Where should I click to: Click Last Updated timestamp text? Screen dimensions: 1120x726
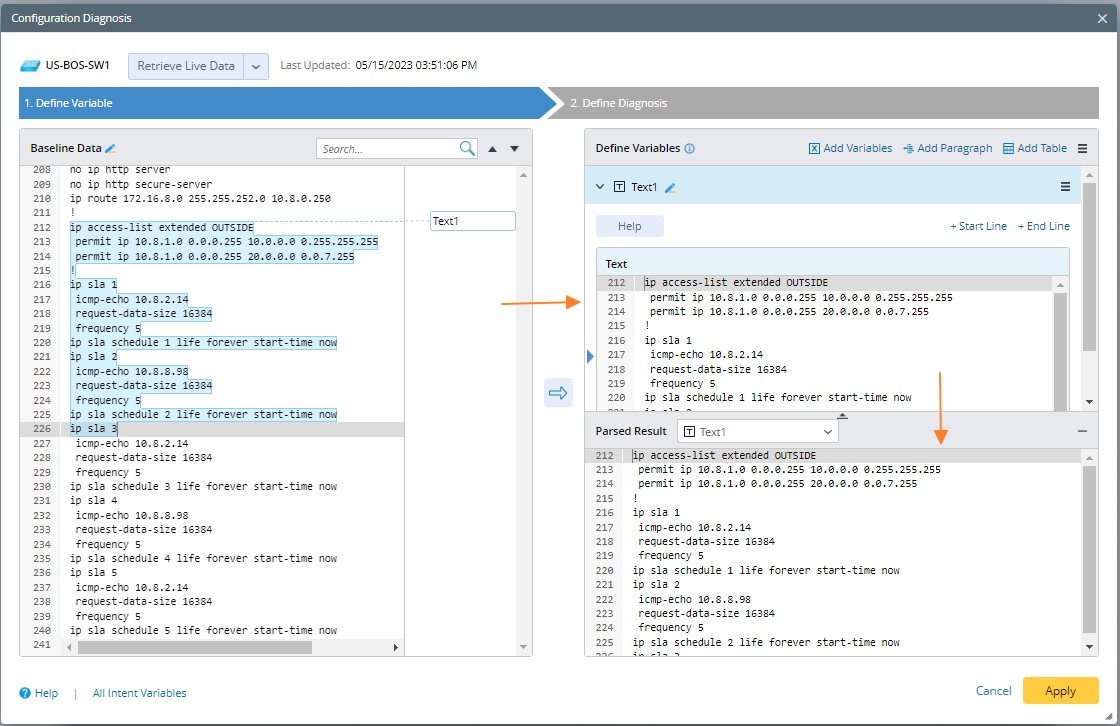click(x=416, y=65)
